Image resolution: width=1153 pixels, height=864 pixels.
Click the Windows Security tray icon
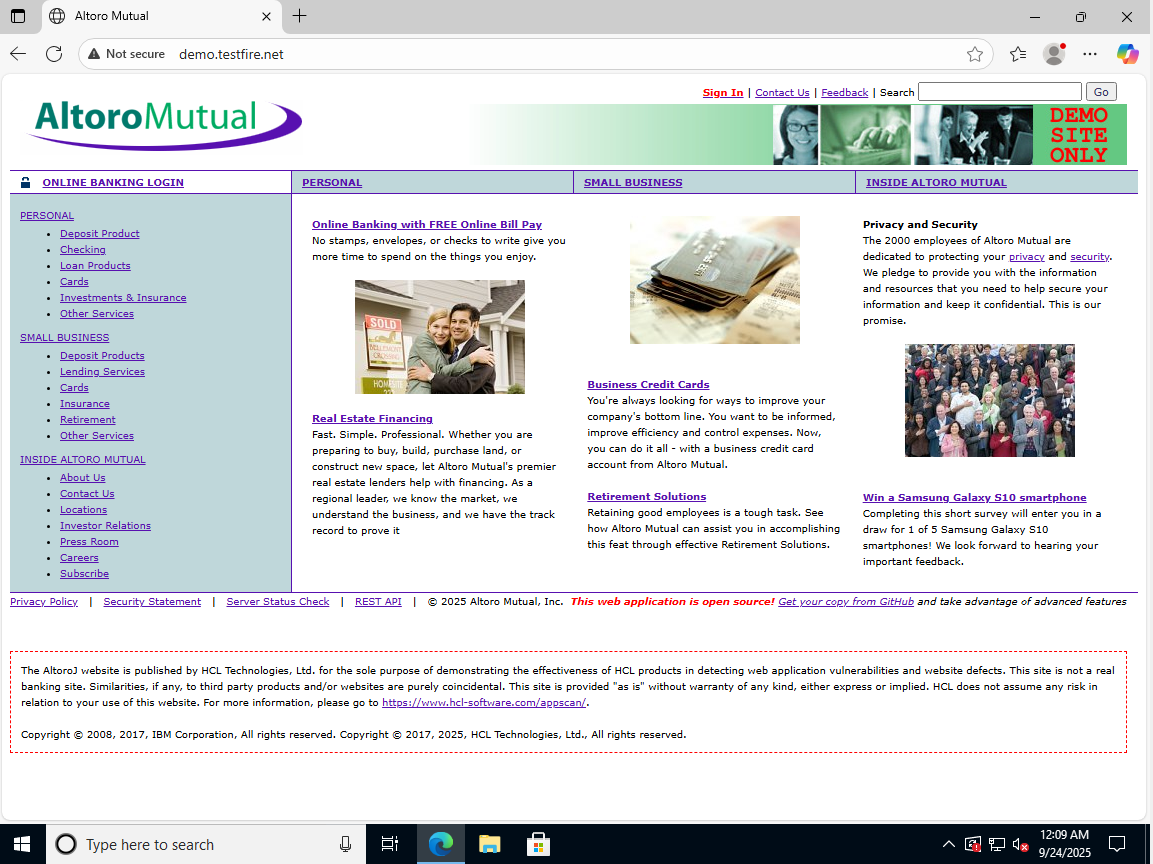(x=972, y=844)
